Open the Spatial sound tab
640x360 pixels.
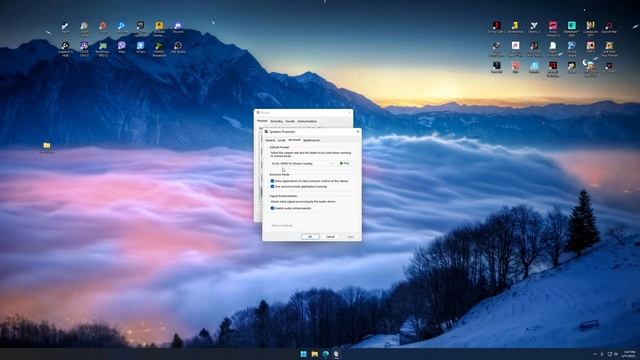311,140
